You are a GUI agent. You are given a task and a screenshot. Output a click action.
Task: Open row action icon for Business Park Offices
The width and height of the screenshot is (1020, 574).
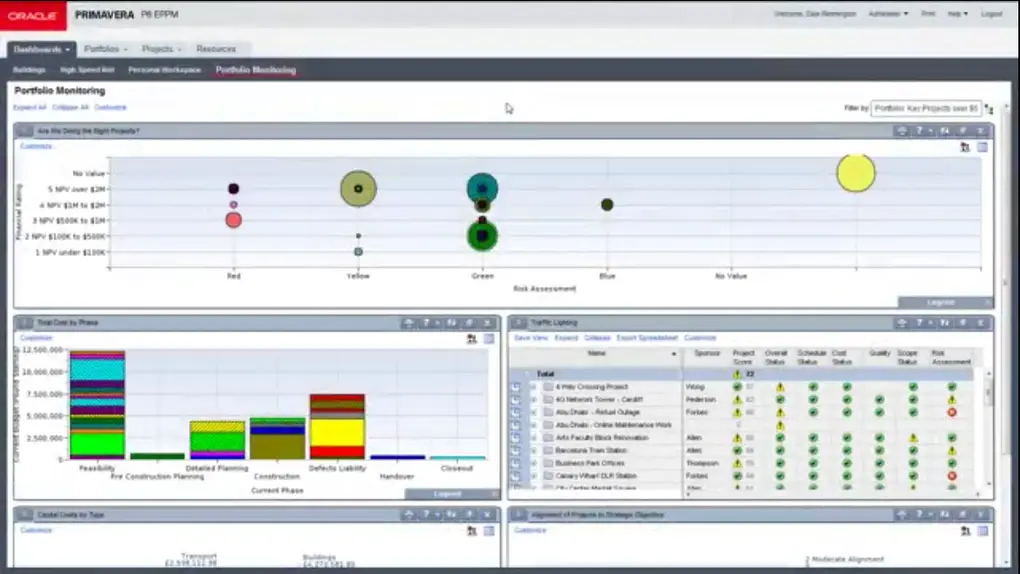pyautogui.click(x=515, y=463)
